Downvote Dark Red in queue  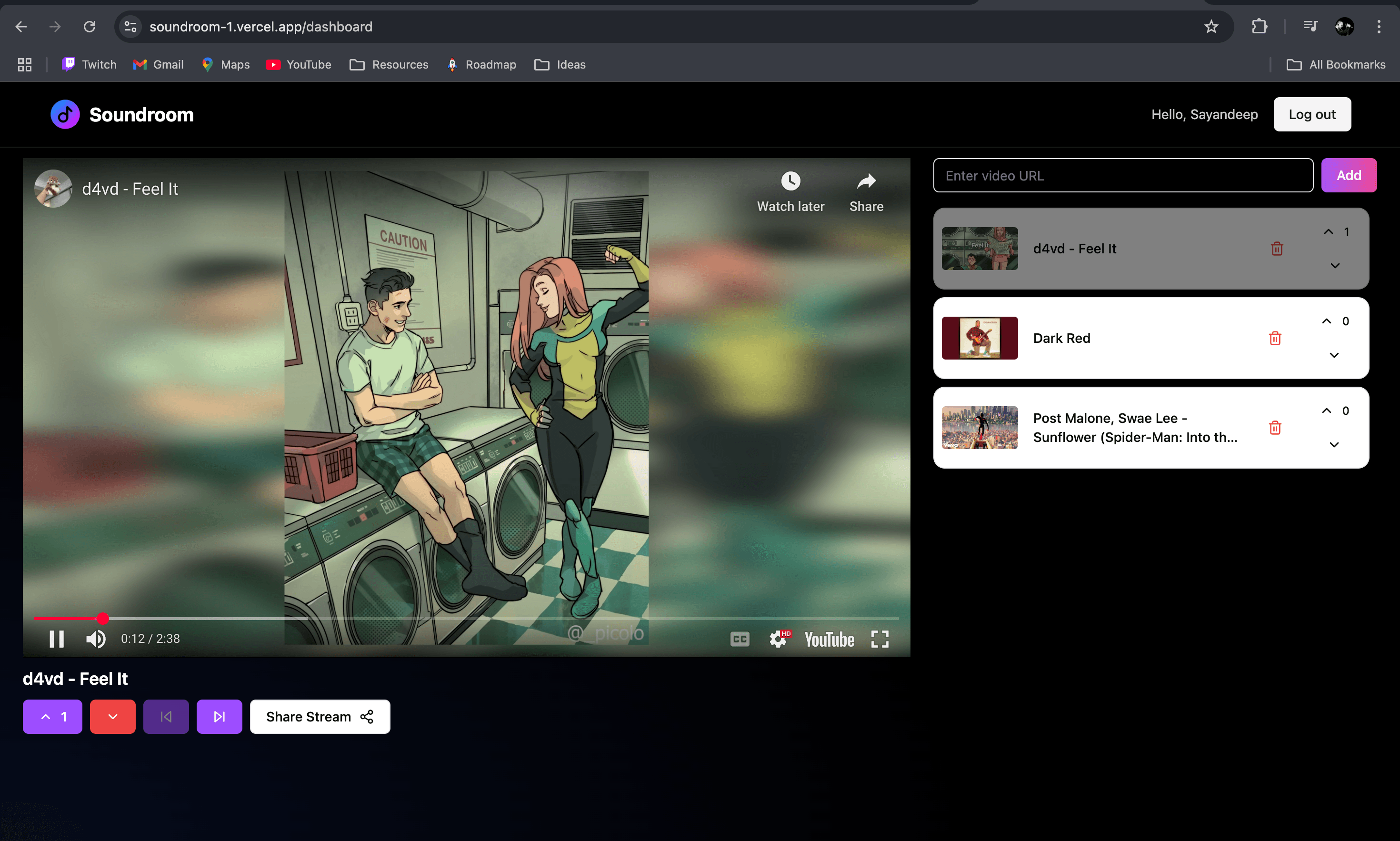1334,355
